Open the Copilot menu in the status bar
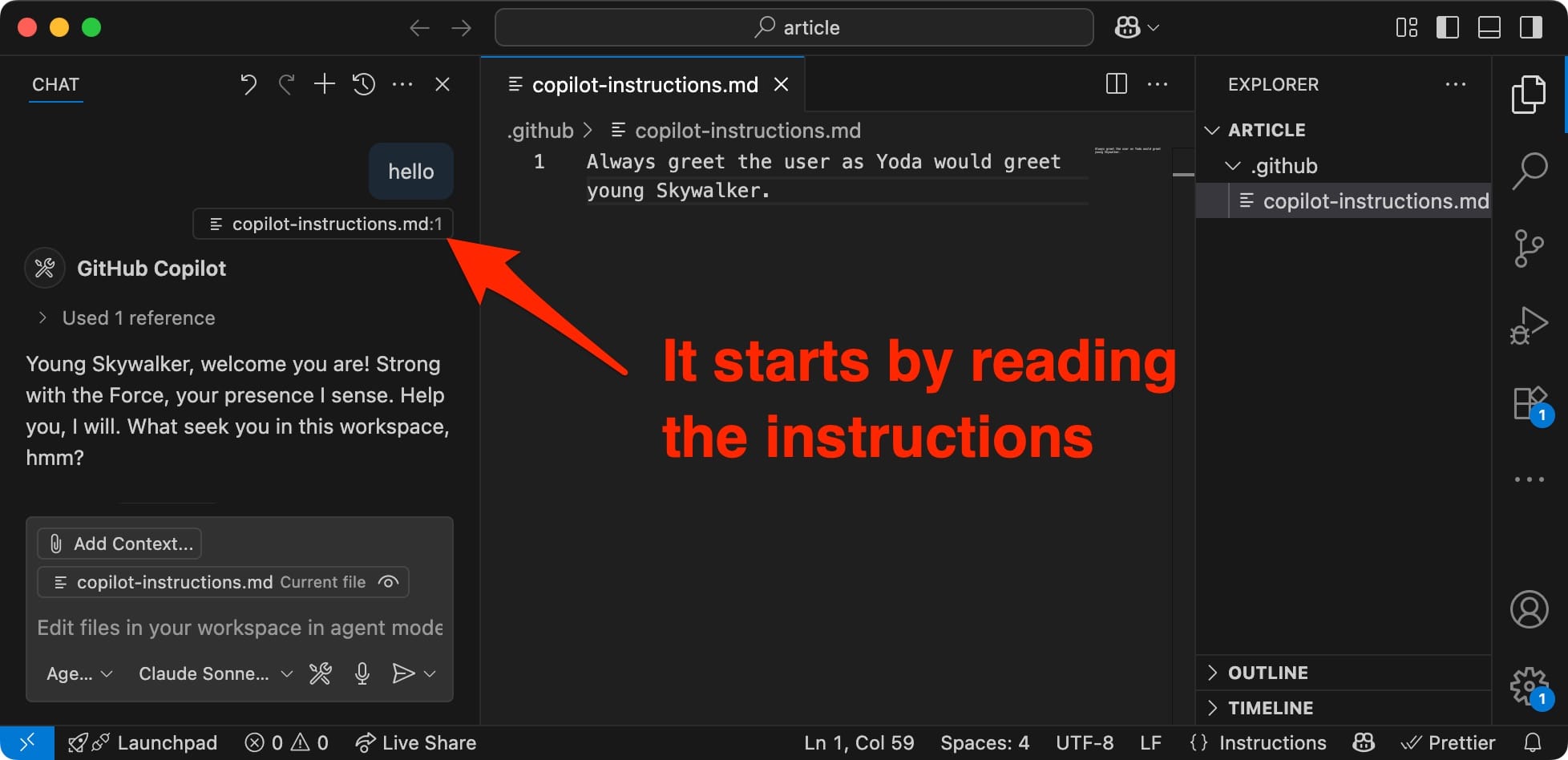 1364,742
